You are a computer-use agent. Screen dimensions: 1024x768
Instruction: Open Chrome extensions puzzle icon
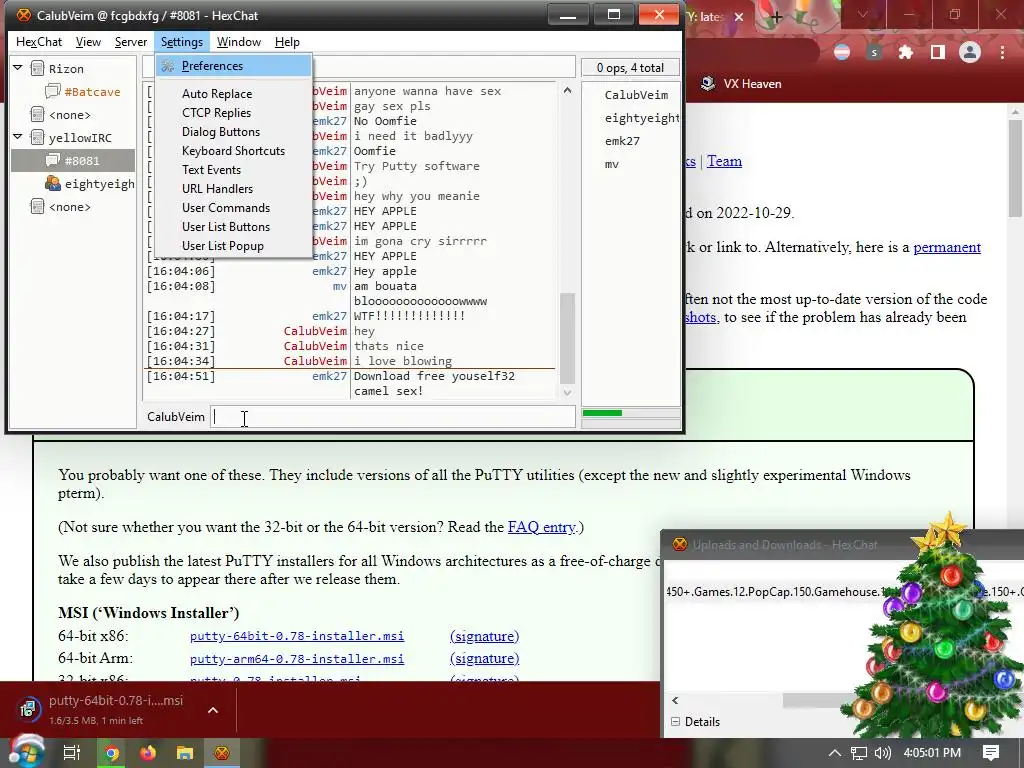pos(905,52)
